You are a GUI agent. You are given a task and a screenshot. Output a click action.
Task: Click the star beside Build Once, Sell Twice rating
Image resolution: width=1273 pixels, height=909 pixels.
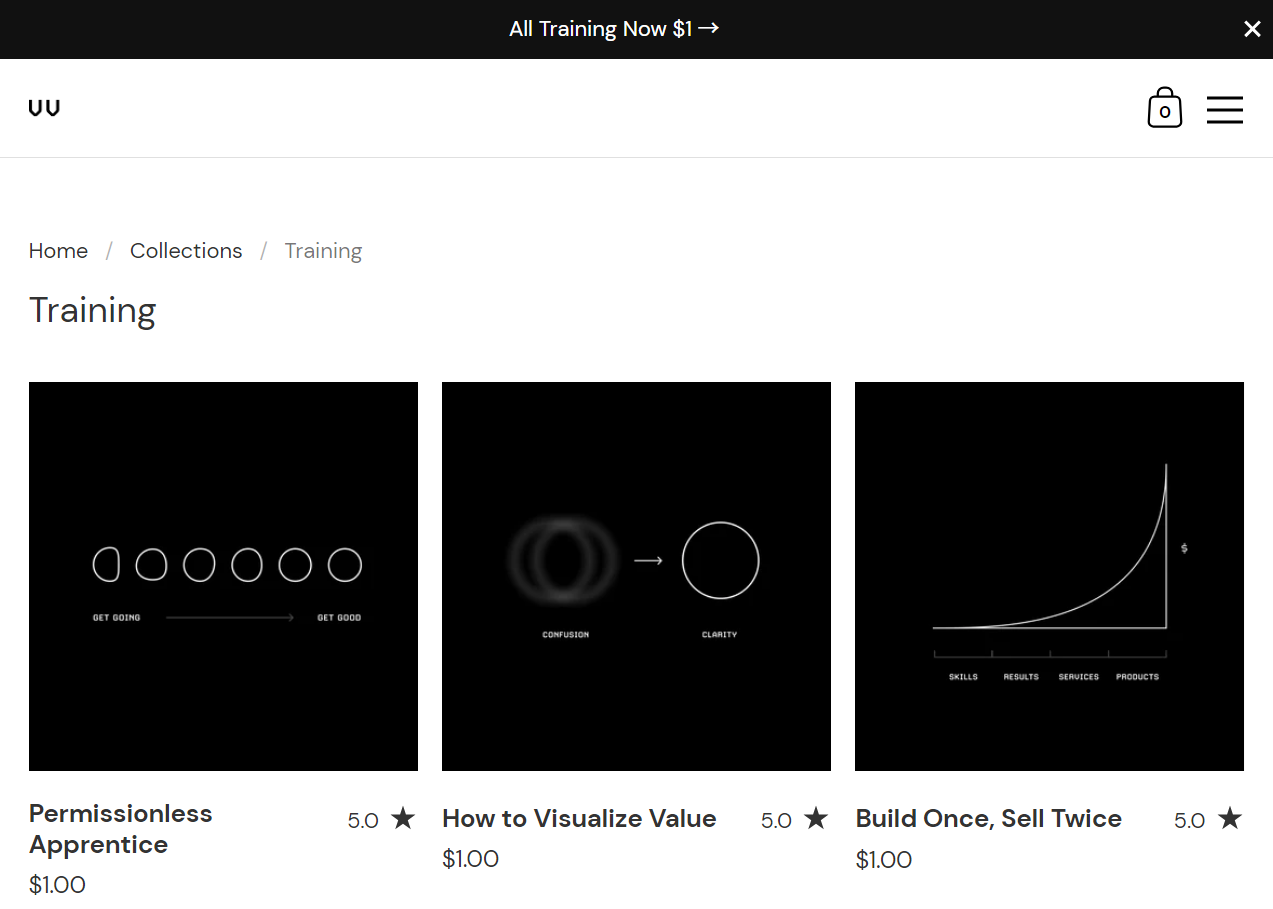(1230, 818)
